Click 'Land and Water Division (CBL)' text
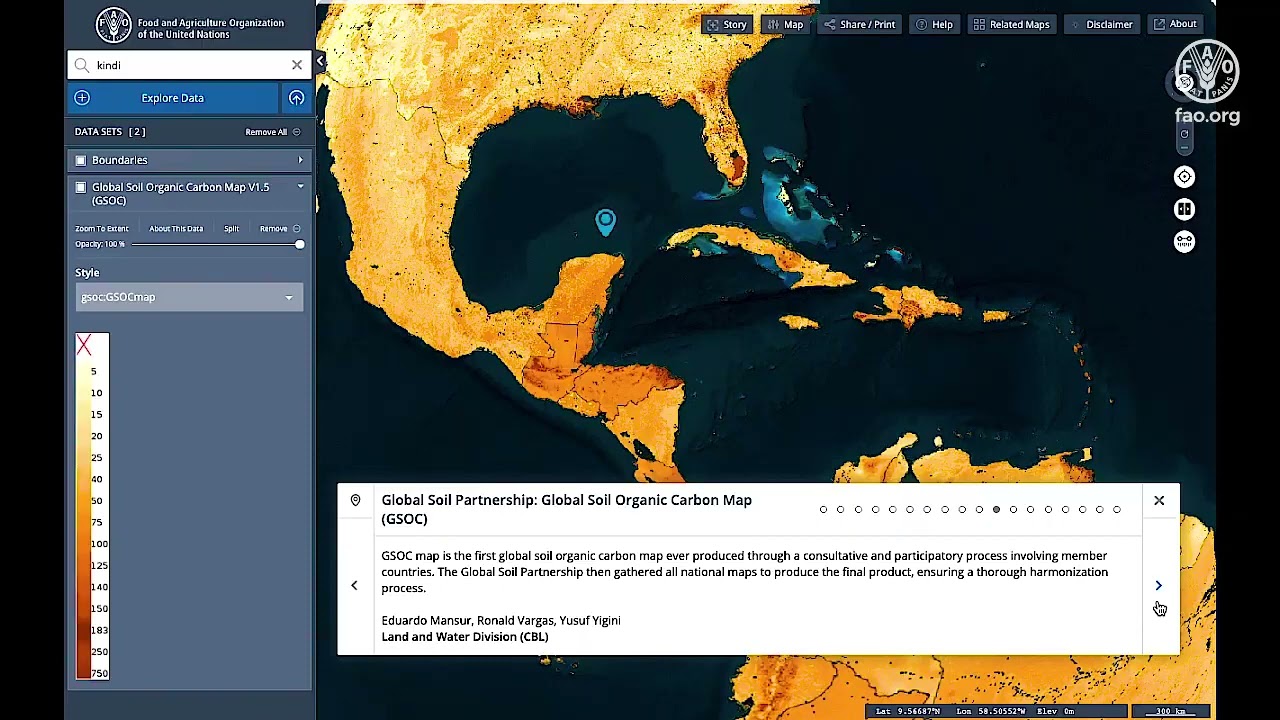This screenshot has width=1280, height=720. coord(465,637)
